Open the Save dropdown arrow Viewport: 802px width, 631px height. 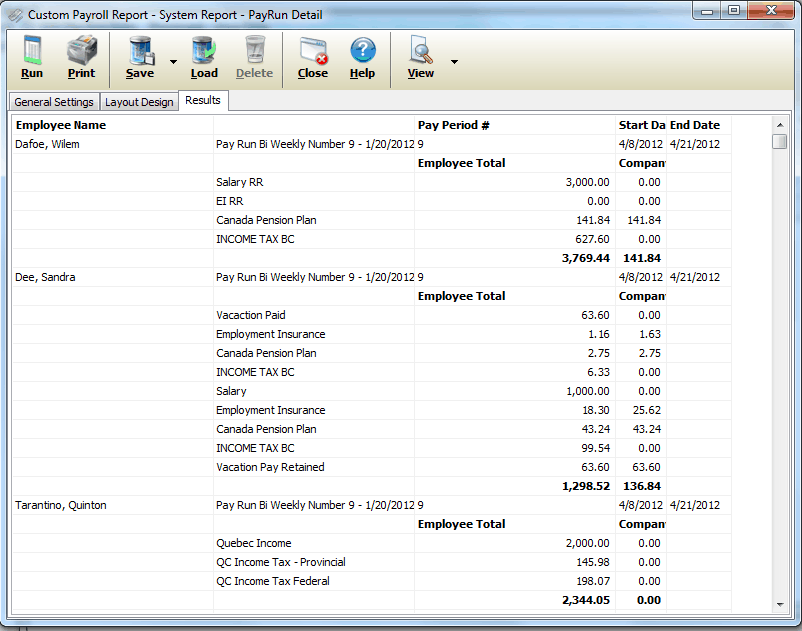tap(172, 62)
